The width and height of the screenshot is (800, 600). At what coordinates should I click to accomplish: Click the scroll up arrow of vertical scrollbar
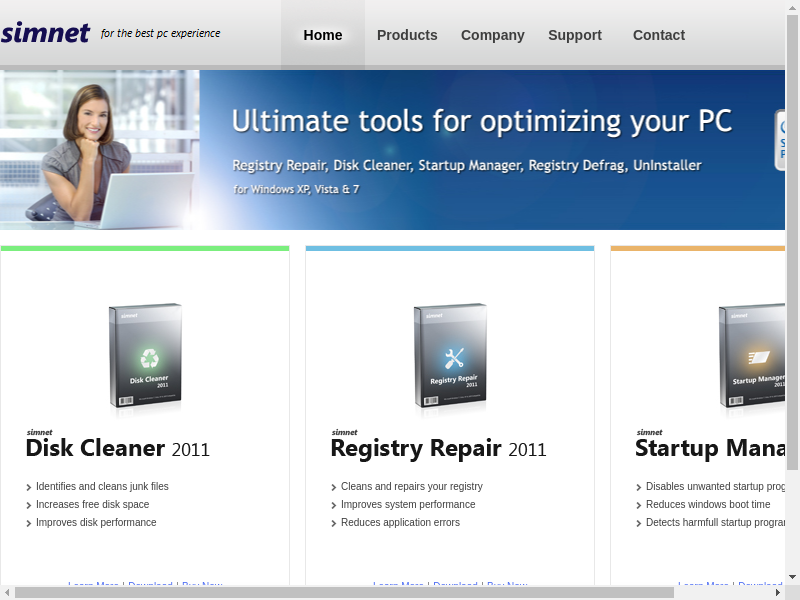coord(792,7)
